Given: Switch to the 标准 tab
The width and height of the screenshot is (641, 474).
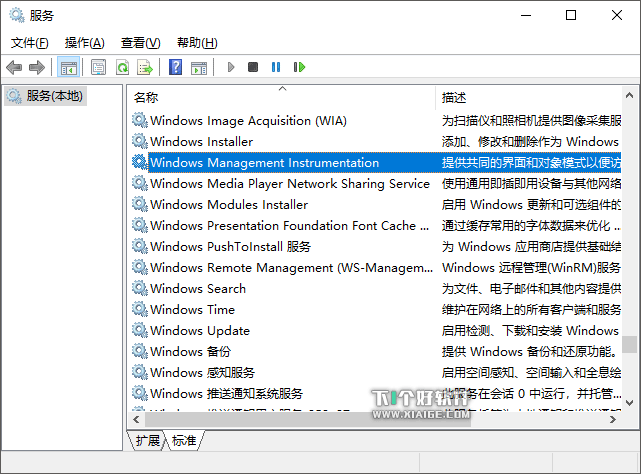Looking at the screenshot, I should [x=184, y=440].
